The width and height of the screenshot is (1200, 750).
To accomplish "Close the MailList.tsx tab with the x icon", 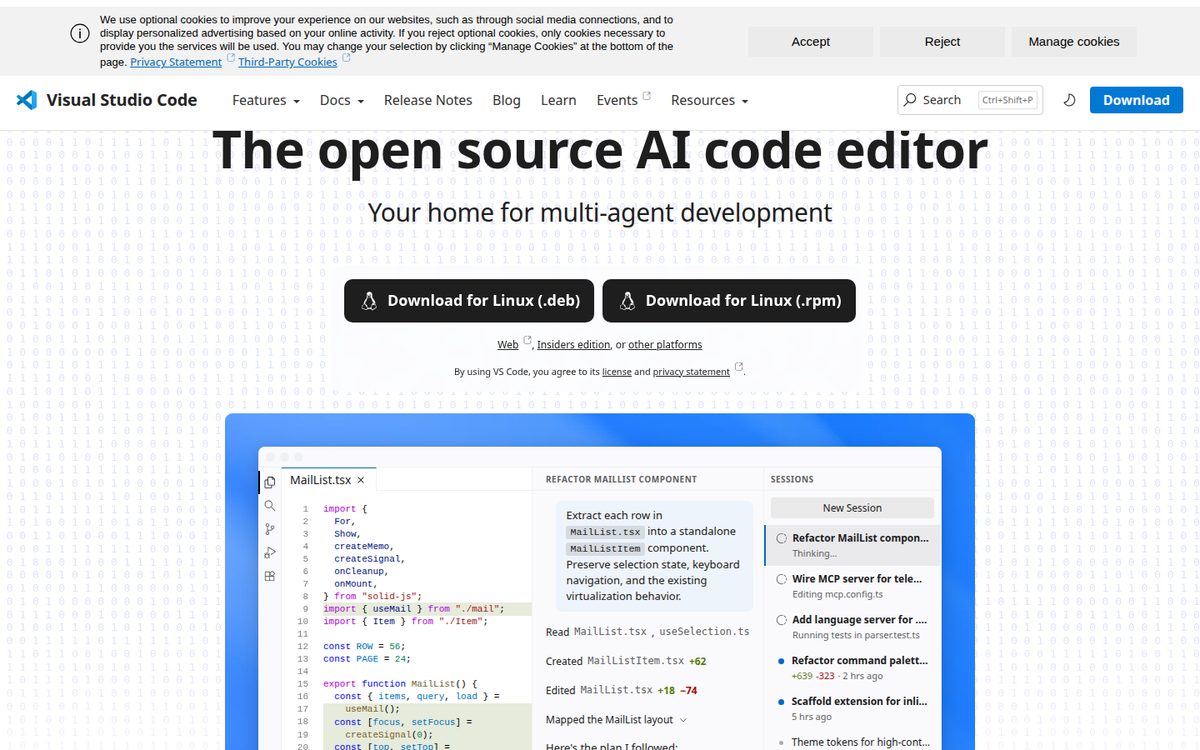I will (361, 480).
